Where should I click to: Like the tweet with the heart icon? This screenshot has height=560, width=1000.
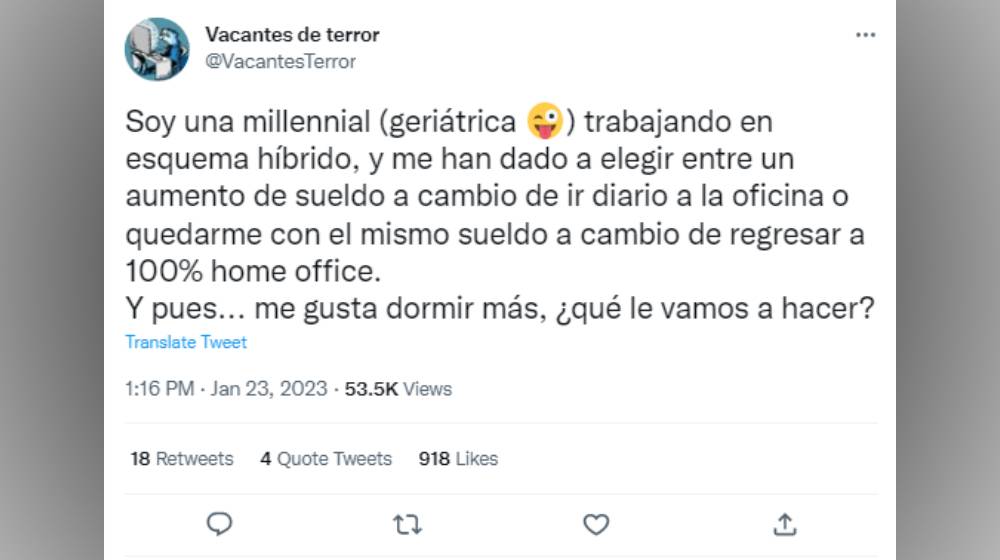point(596,524)
